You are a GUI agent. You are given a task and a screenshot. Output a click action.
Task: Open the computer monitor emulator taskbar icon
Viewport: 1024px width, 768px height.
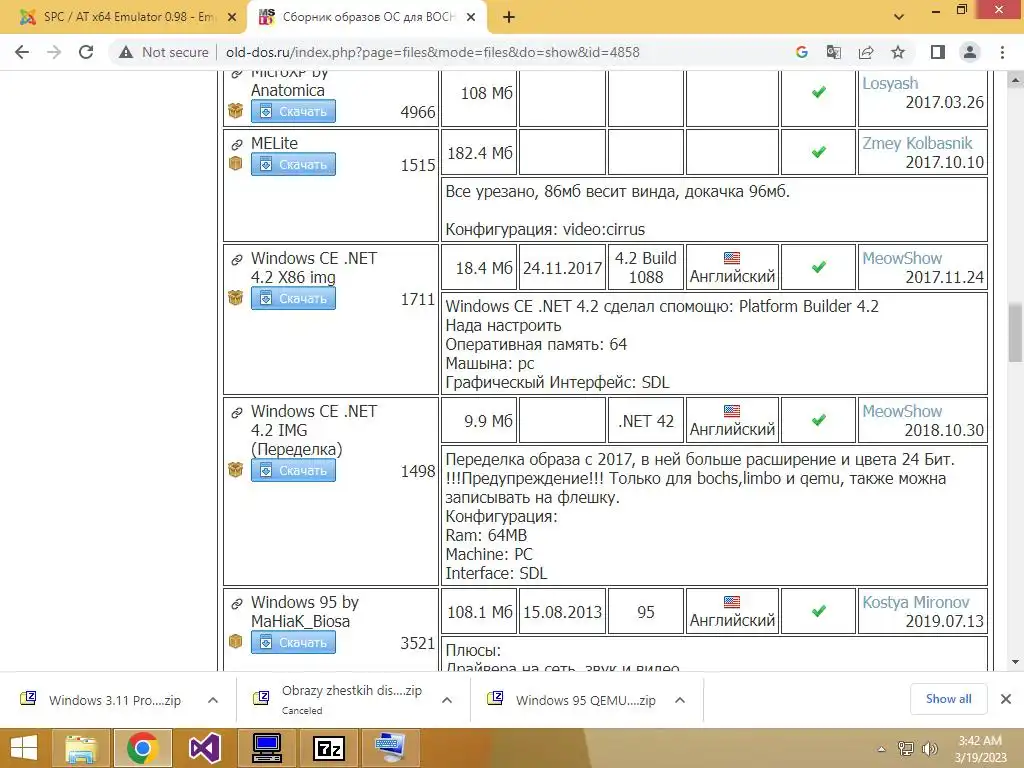click(x=267, y=748)
